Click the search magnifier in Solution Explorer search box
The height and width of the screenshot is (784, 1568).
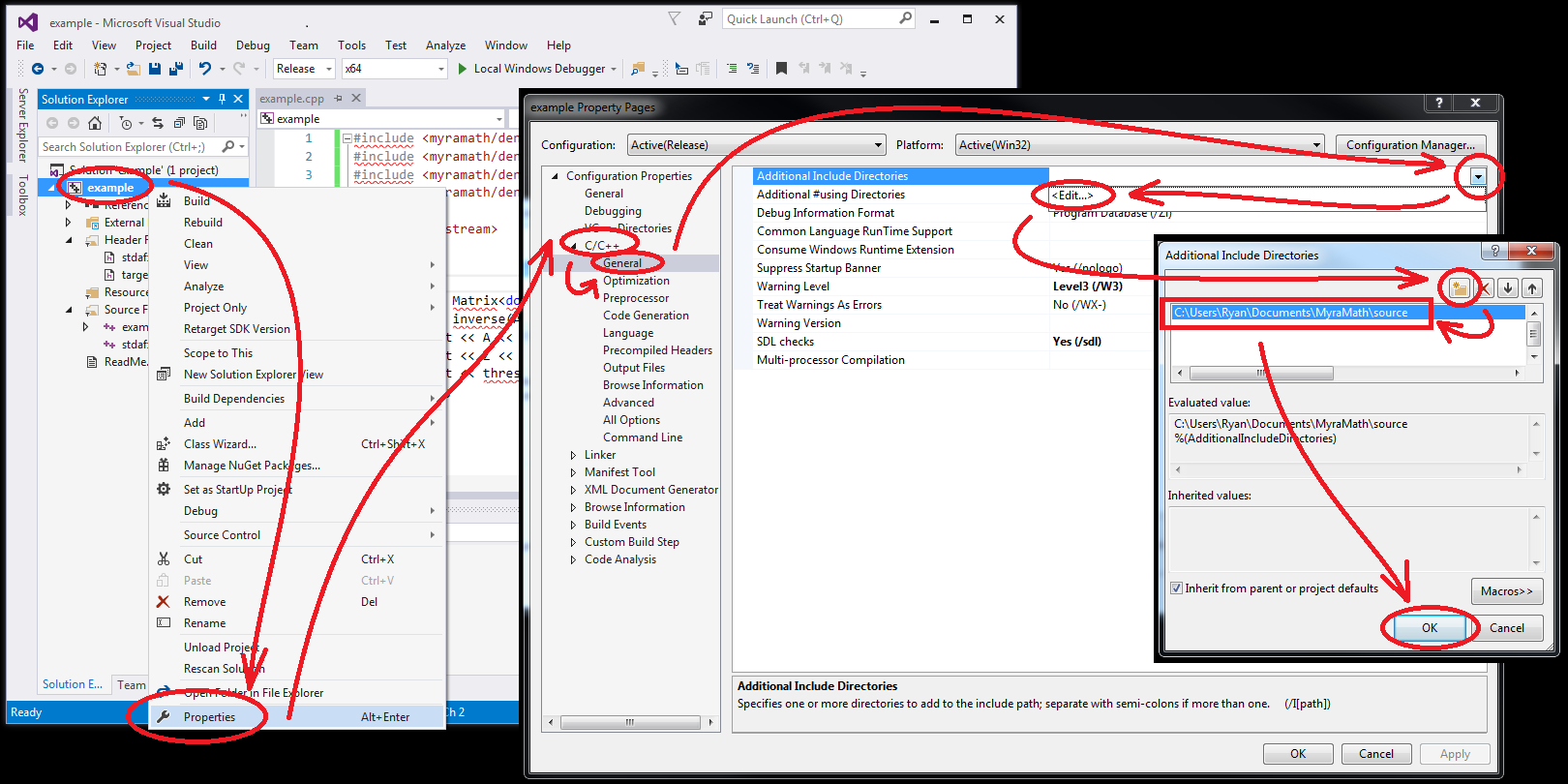tap(228, 146)
